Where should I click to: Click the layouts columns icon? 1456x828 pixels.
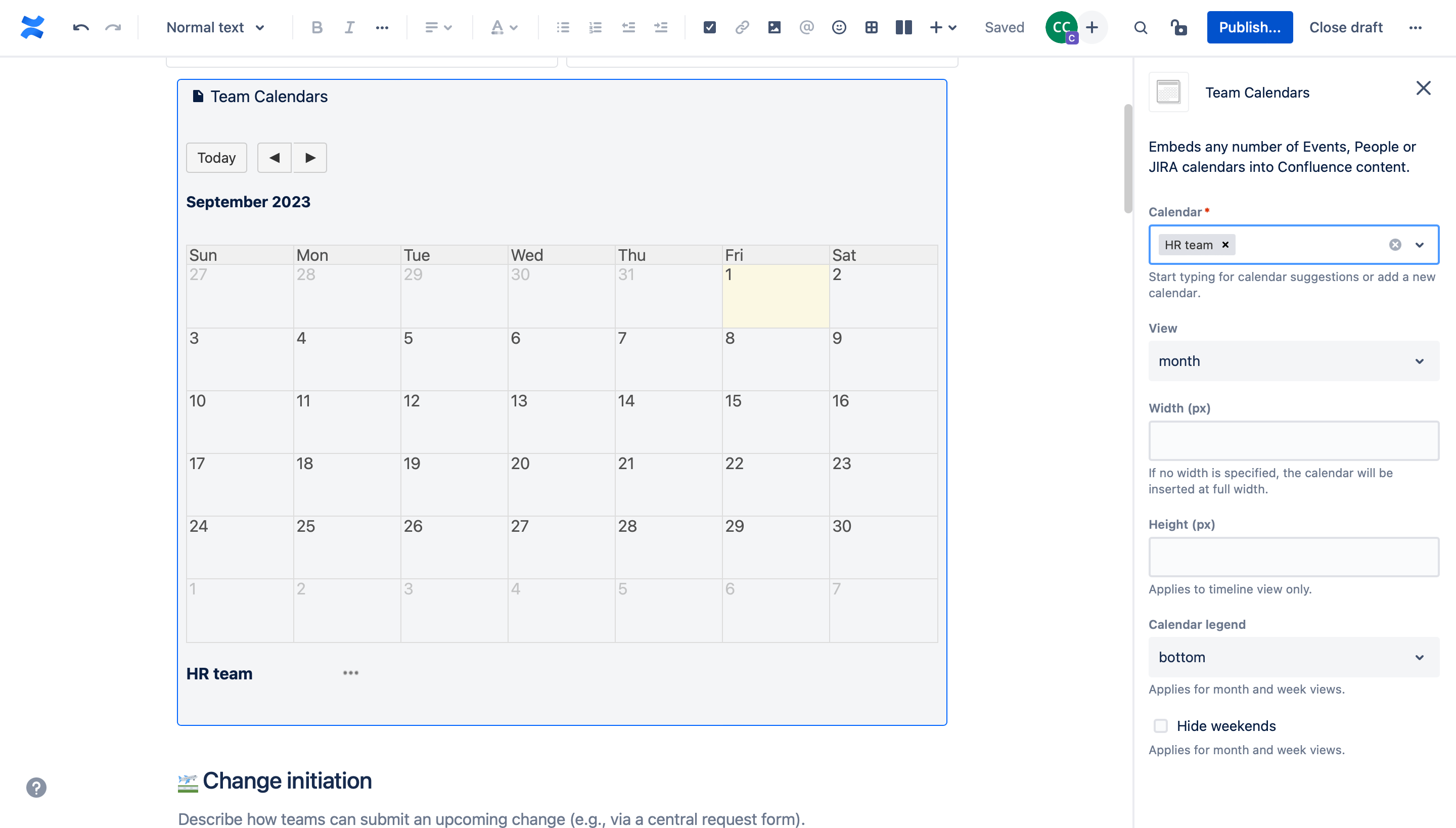[x=904, y=27]
